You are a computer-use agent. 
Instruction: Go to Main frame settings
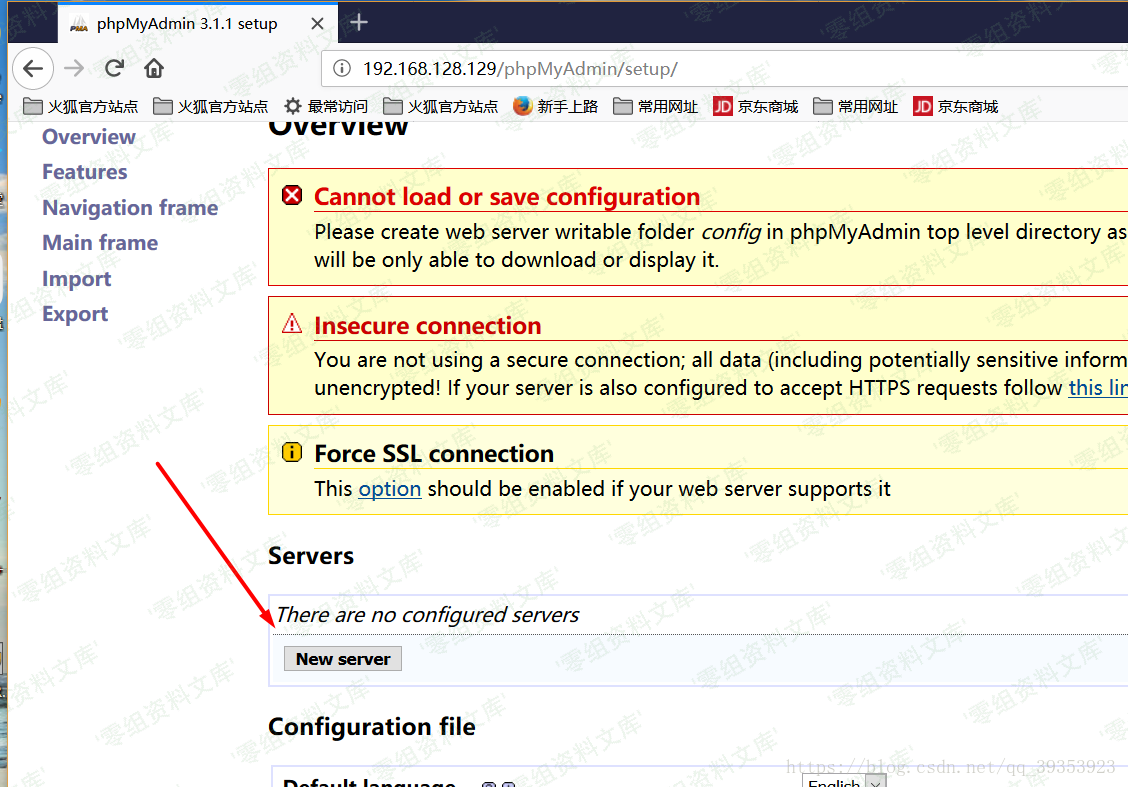100,243
